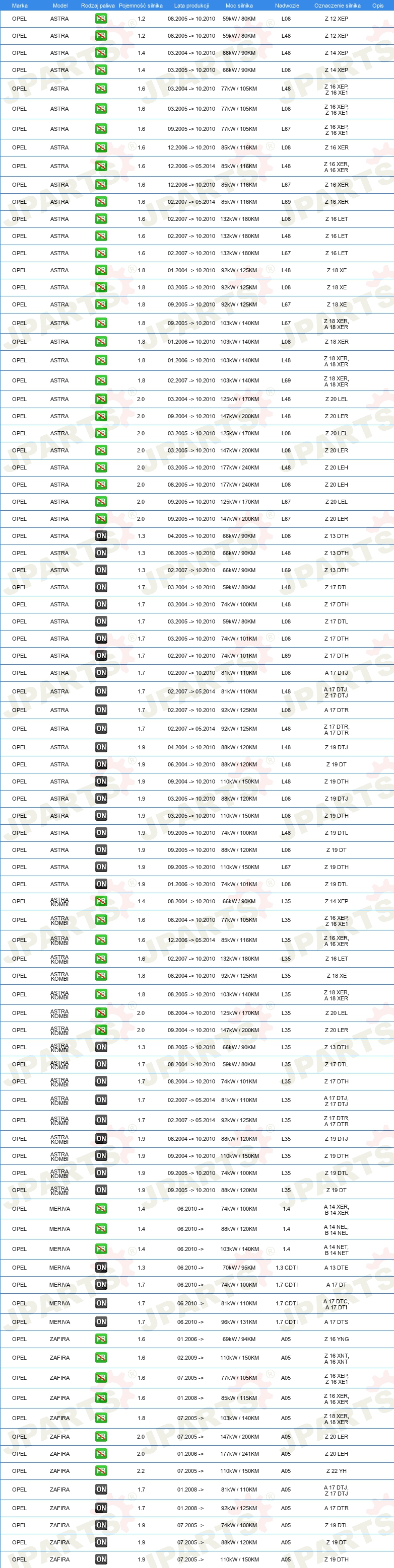The image size is (394, 1568).
Task: Click petrol icon for Meriva A 14 NET row
Action: 101,1249
